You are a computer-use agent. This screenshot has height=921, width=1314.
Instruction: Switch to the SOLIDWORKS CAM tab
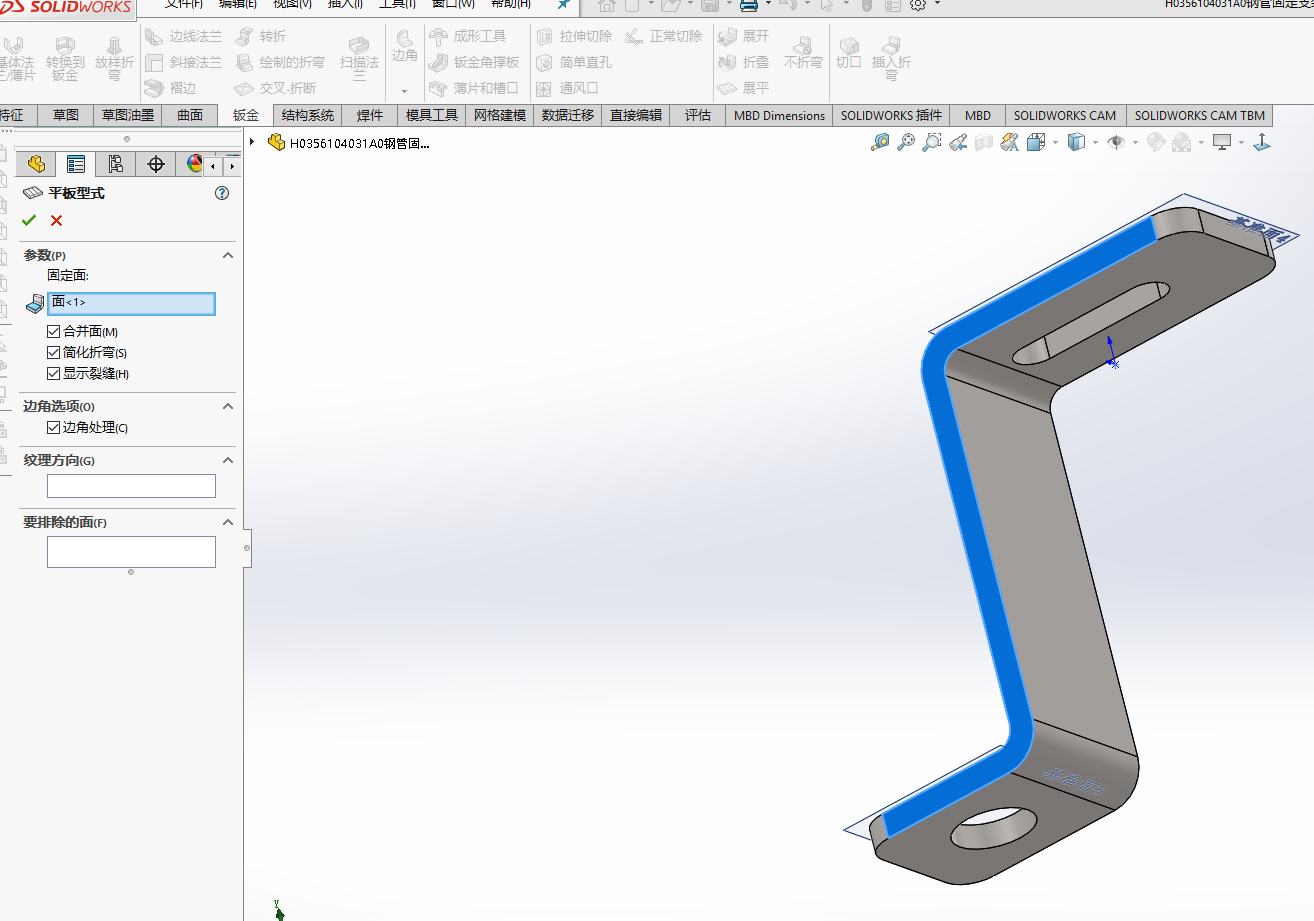coord(1065,115)
